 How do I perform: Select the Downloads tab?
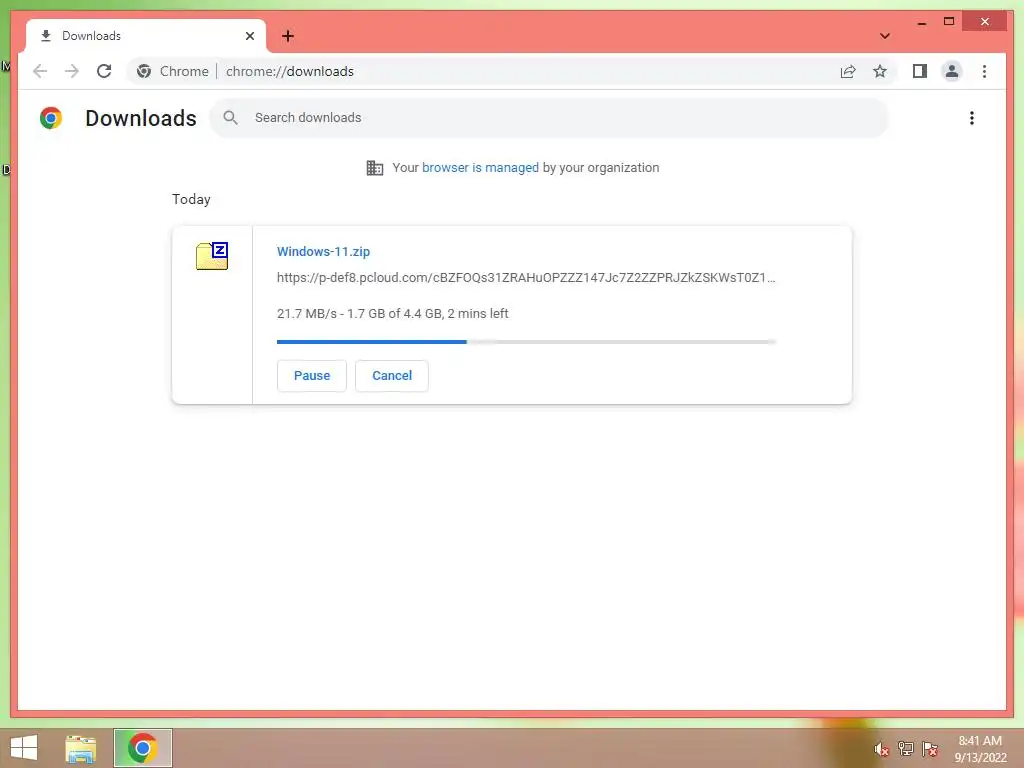point(146,36)
